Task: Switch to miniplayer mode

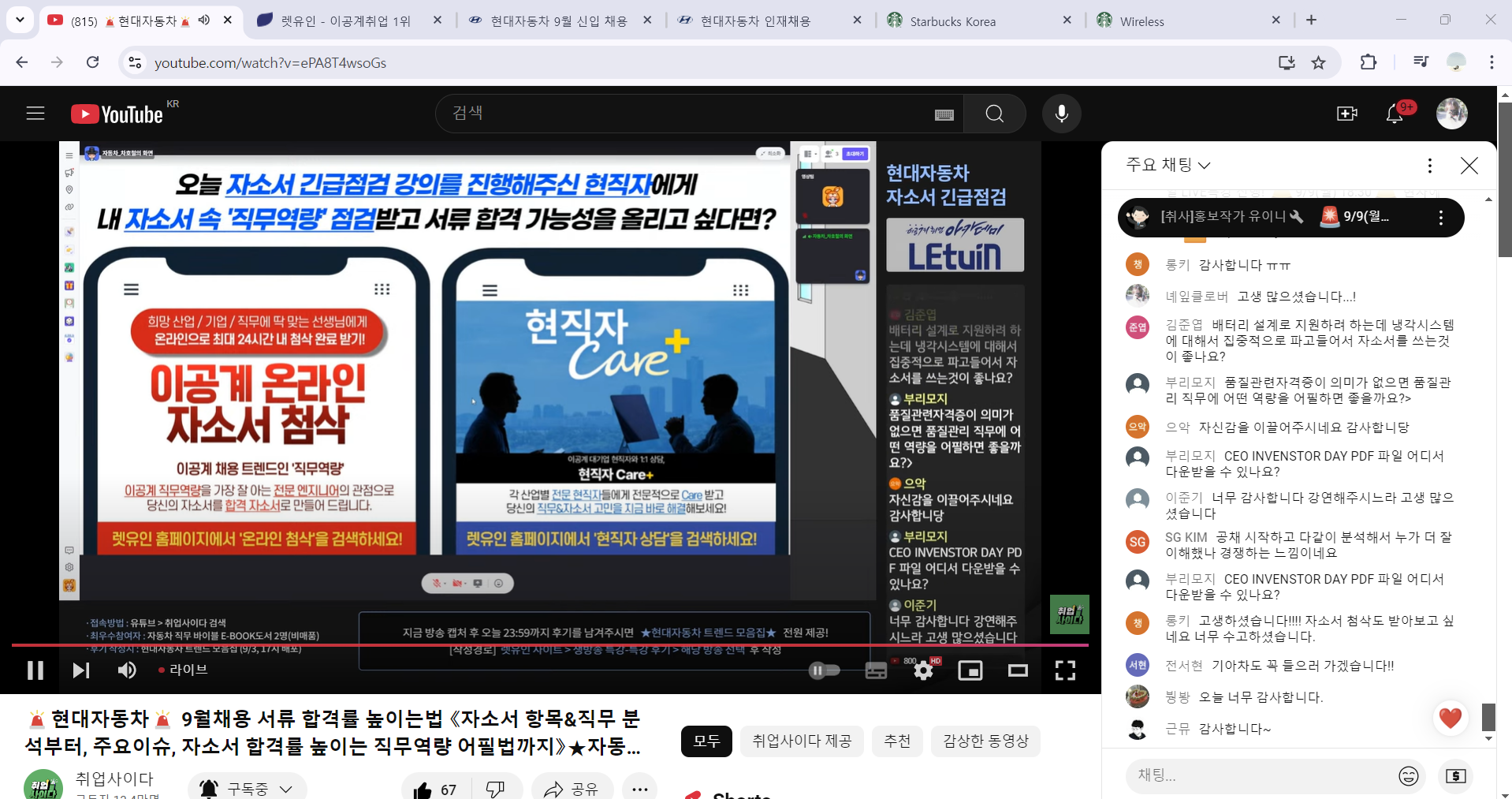Action: pos(970,670)
